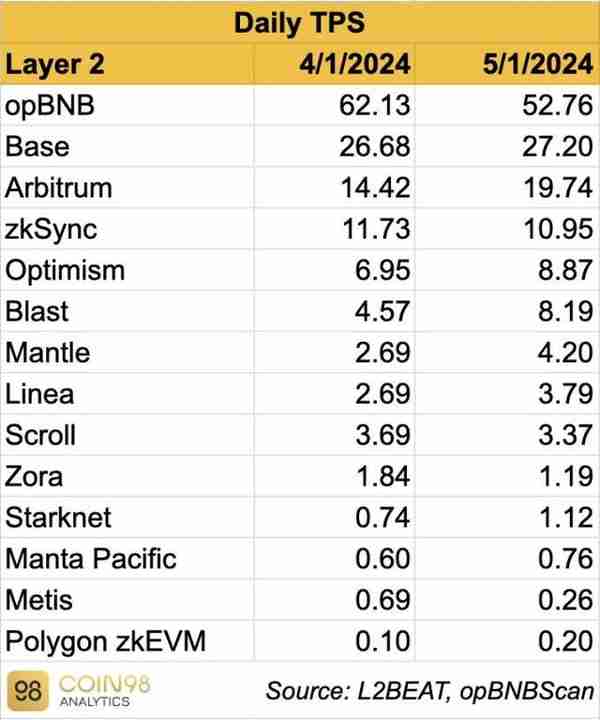Viewport: 600px width, 720px height.
Task: Click the Scroll row label
Action: (x=40, y=435)
